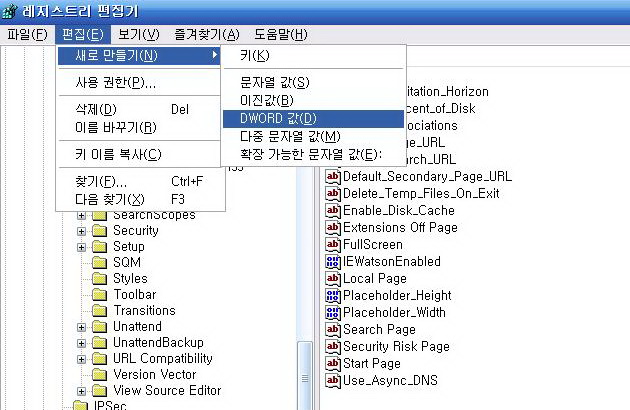Click the Placeholder_Width value icon

pyautogui.click(x=334, y=313)
